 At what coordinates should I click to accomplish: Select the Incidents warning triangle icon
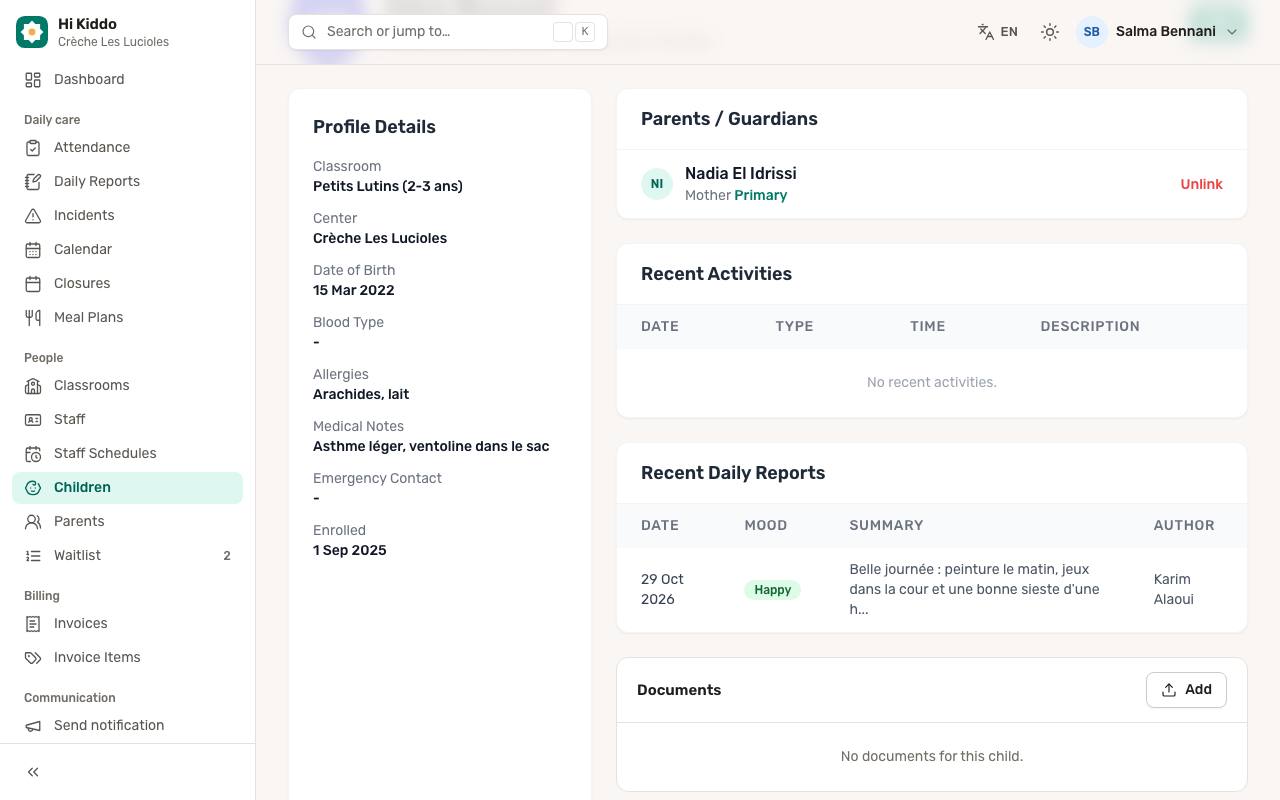tap(33, 215)
